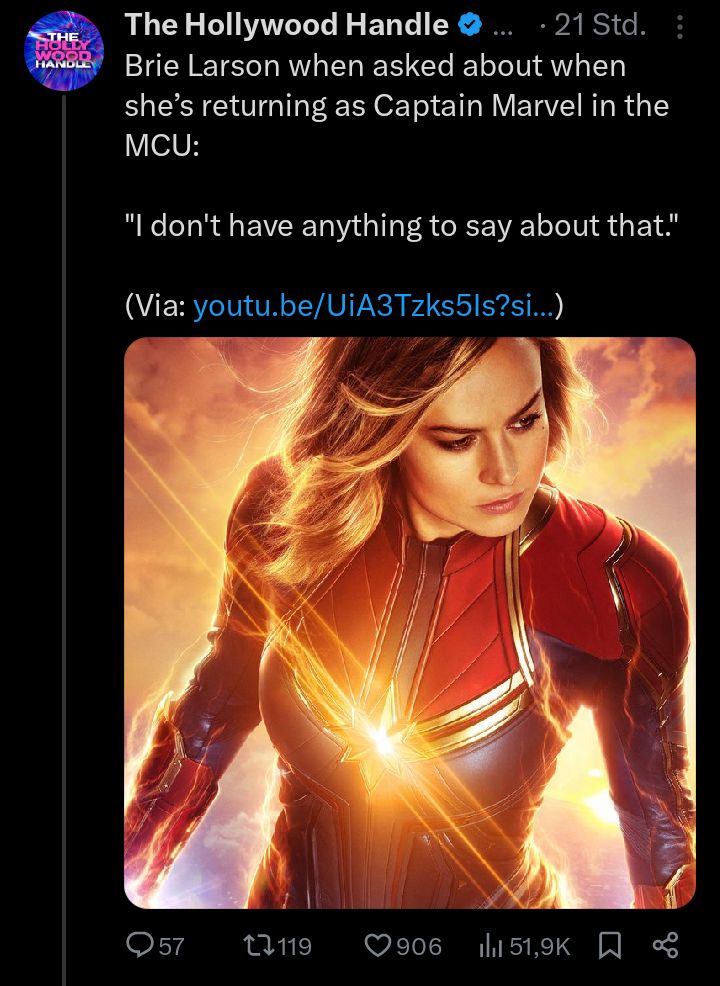Viewport: 720px width, 986px height.
Task: Click the 906 likes count
Action: point(419,946)
